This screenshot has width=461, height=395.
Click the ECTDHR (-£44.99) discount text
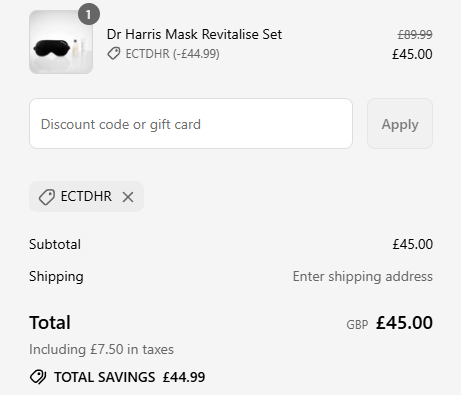[x=172, y=54]
